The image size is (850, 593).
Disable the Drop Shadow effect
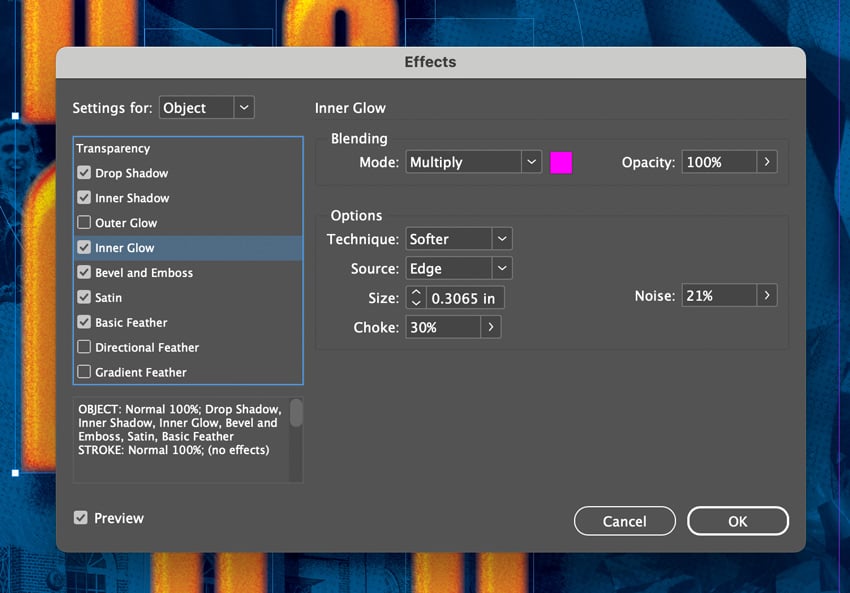click(x=84, y=172)
